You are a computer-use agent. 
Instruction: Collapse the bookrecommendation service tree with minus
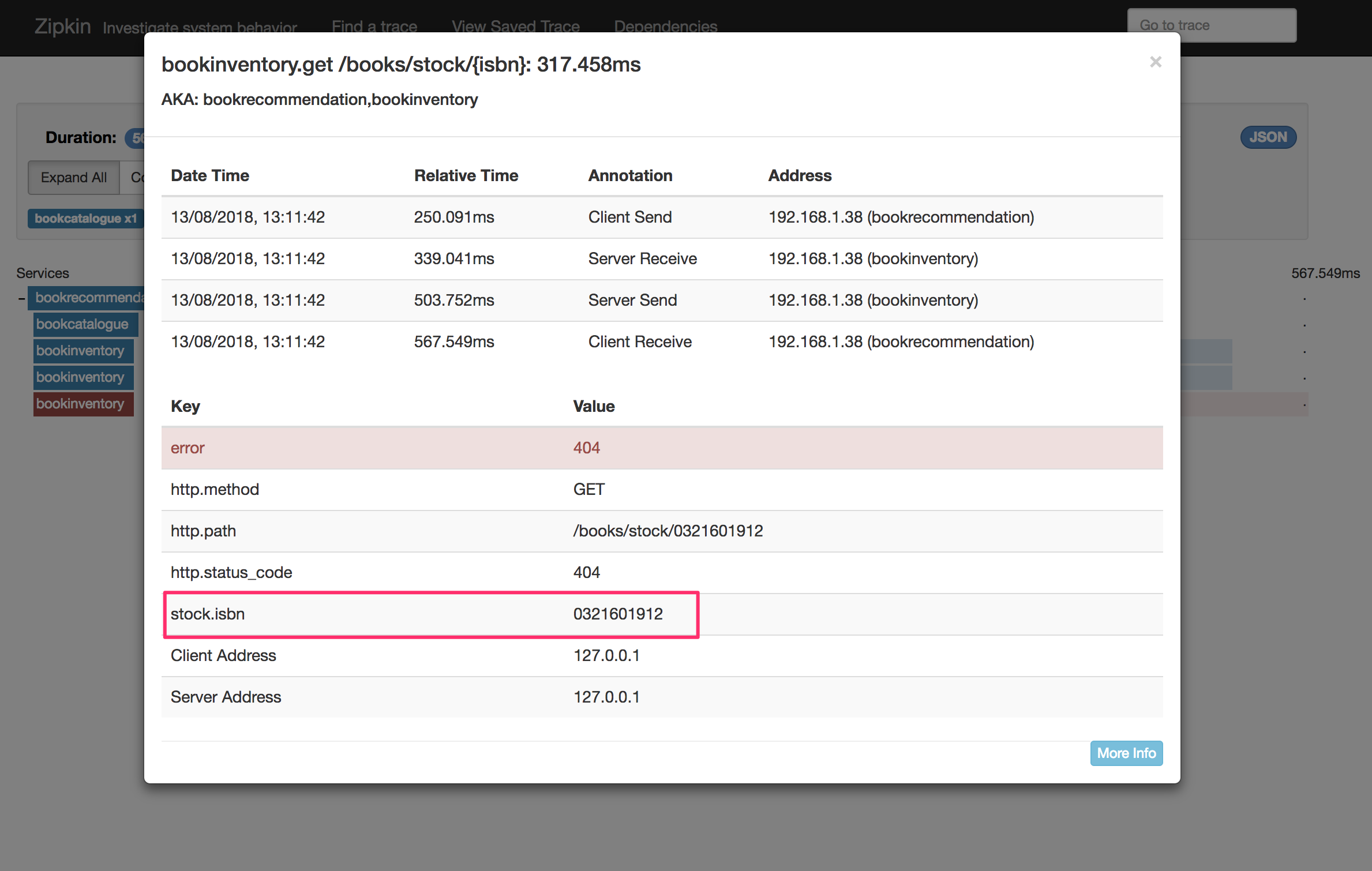click(x=21, y=298)
